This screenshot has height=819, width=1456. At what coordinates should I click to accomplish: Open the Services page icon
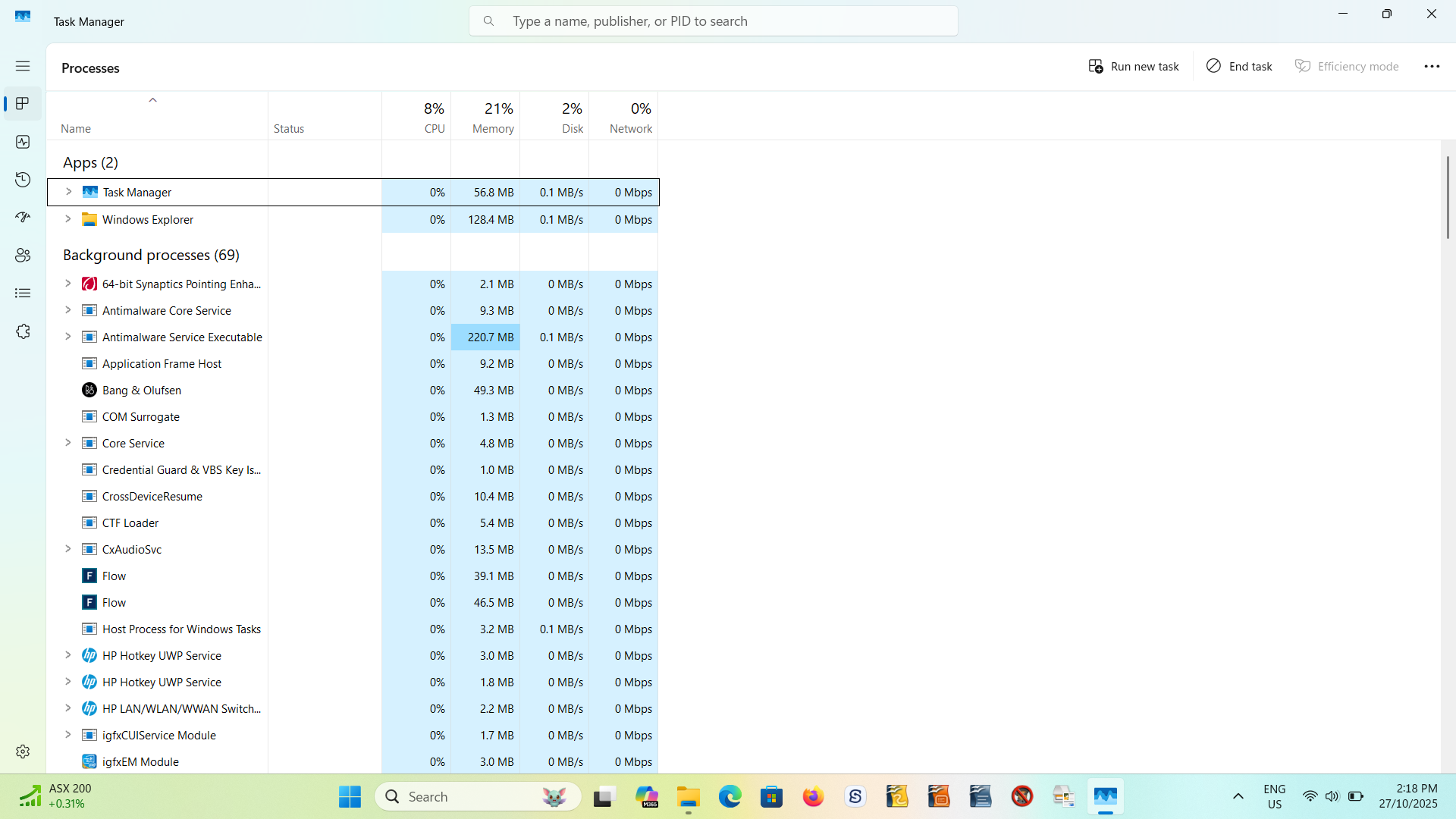[x=23, y=331]
